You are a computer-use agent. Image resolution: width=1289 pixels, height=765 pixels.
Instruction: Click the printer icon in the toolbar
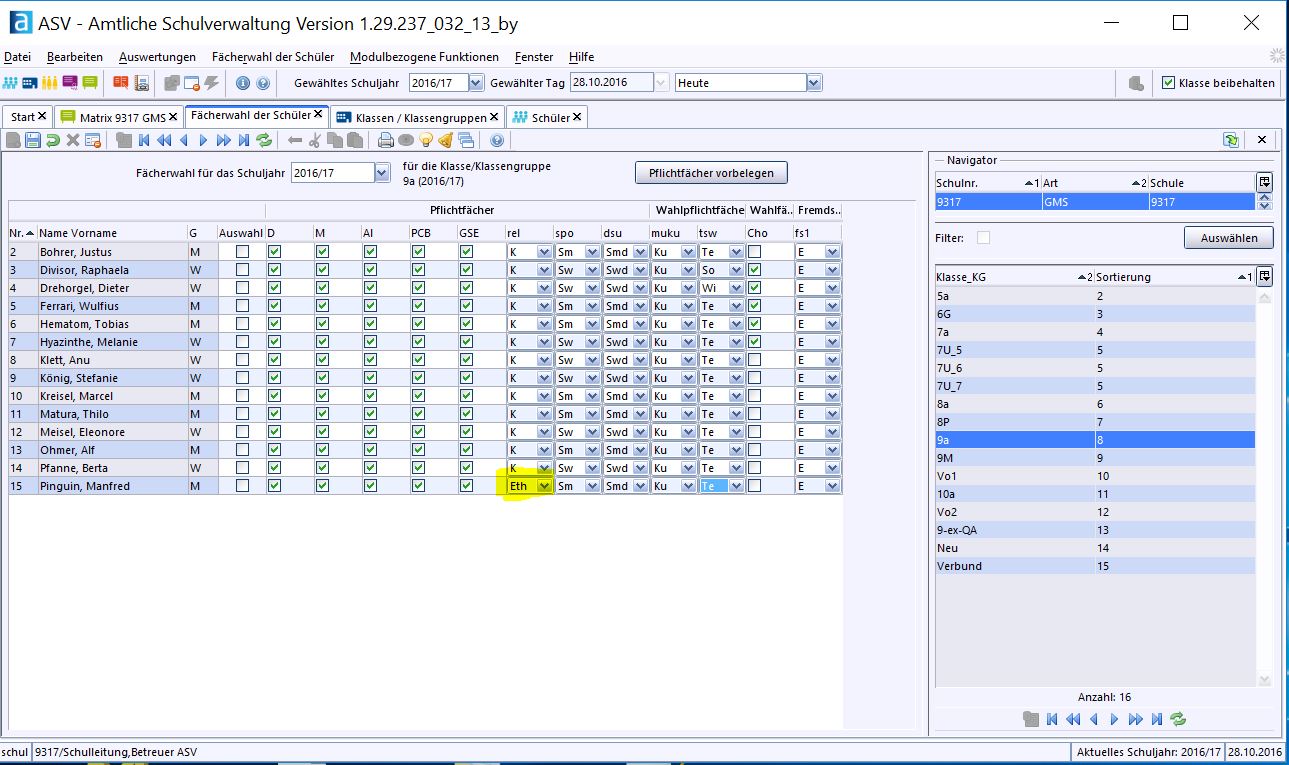click(386, 141)
